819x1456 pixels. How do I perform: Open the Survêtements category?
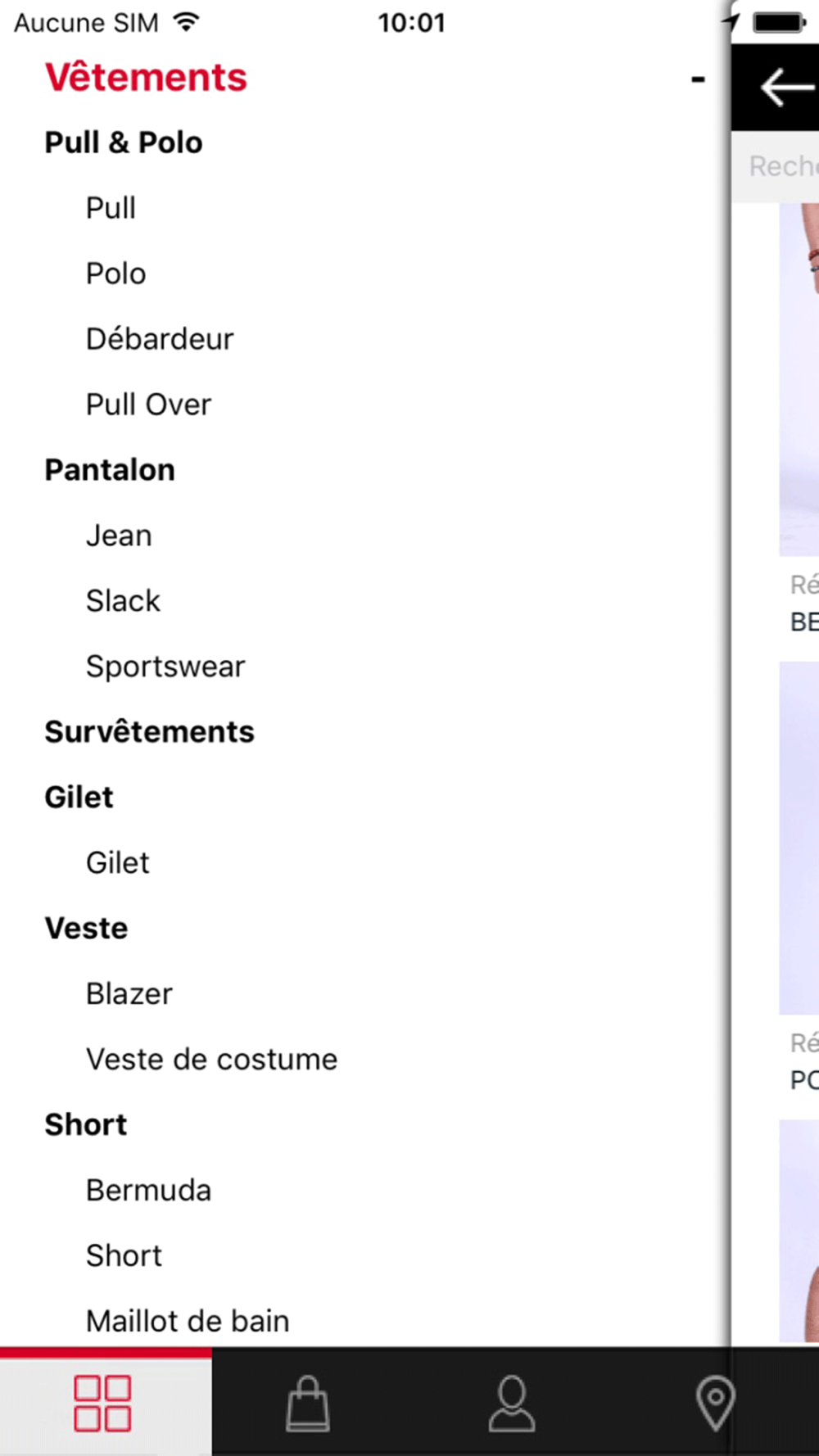point(150,732)
